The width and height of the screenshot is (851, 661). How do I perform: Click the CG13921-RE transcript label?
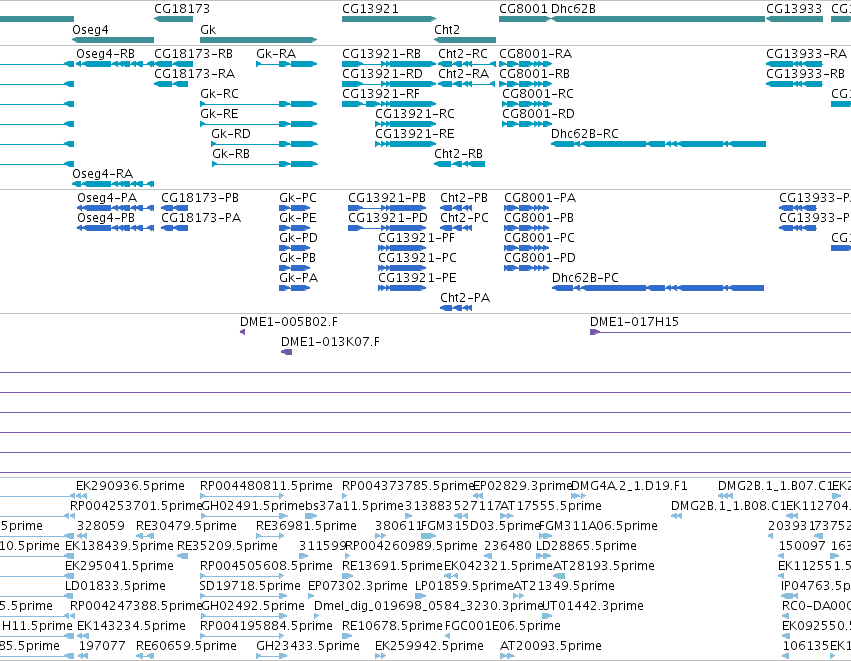click(x=415, y=134)
